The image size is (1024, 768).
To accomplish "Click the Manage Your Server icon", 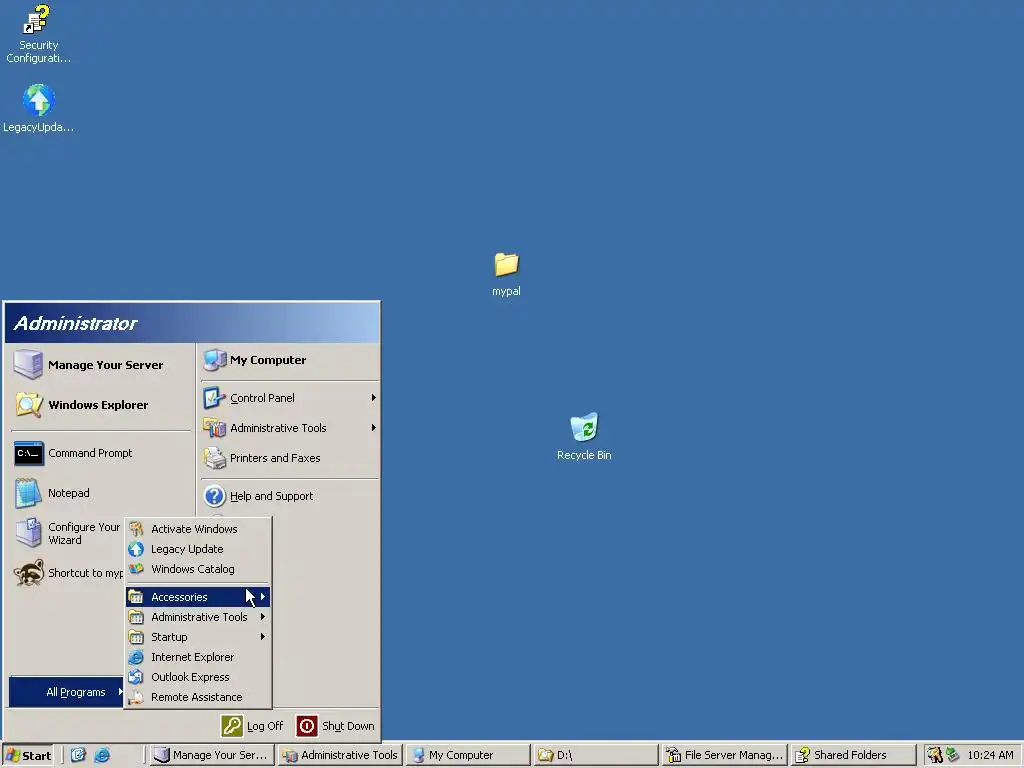I will pos(28,364).
